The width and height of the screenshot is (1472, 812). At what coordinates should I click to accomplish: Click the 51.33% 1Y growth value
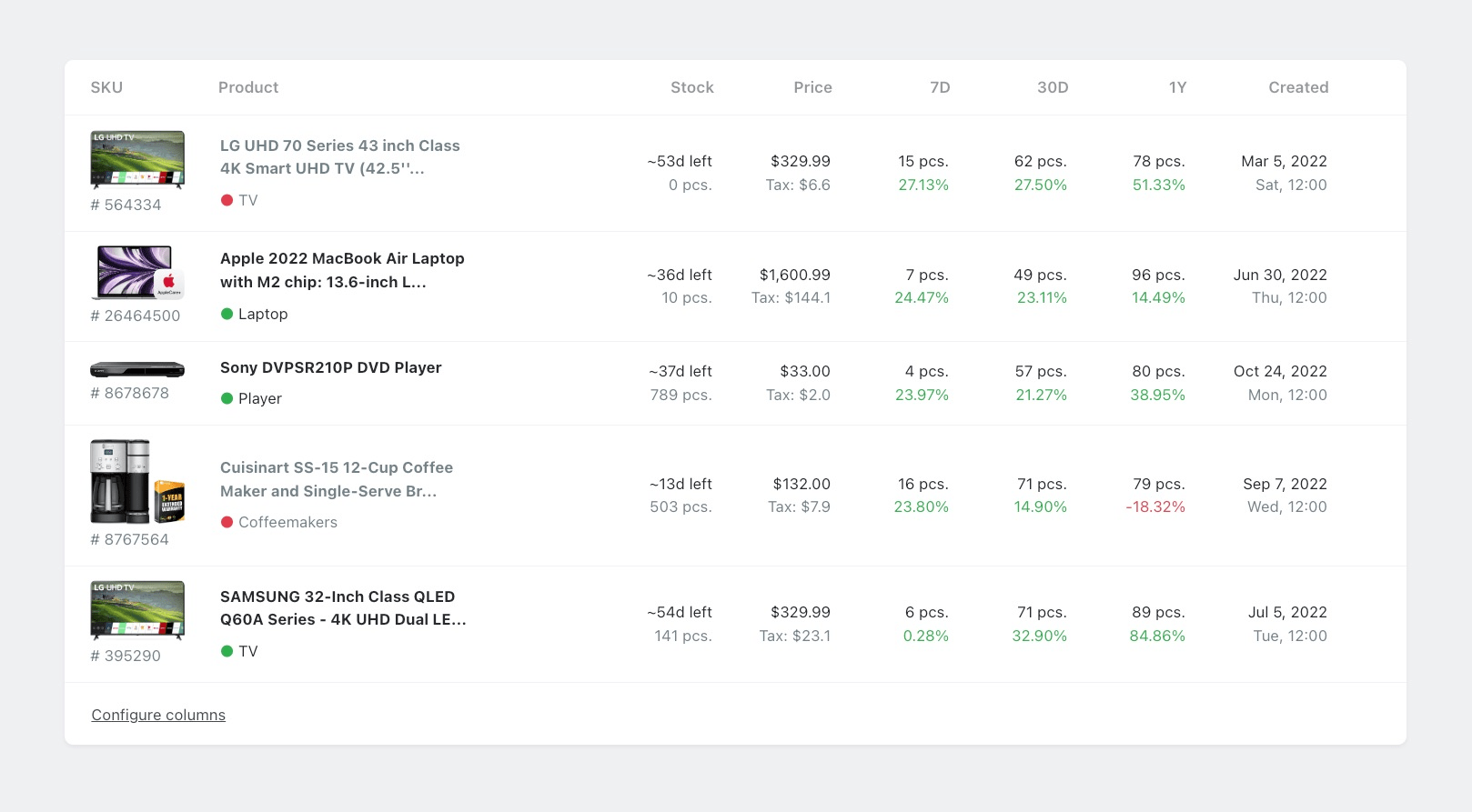pyautogui.click(x=1159, y=185)
